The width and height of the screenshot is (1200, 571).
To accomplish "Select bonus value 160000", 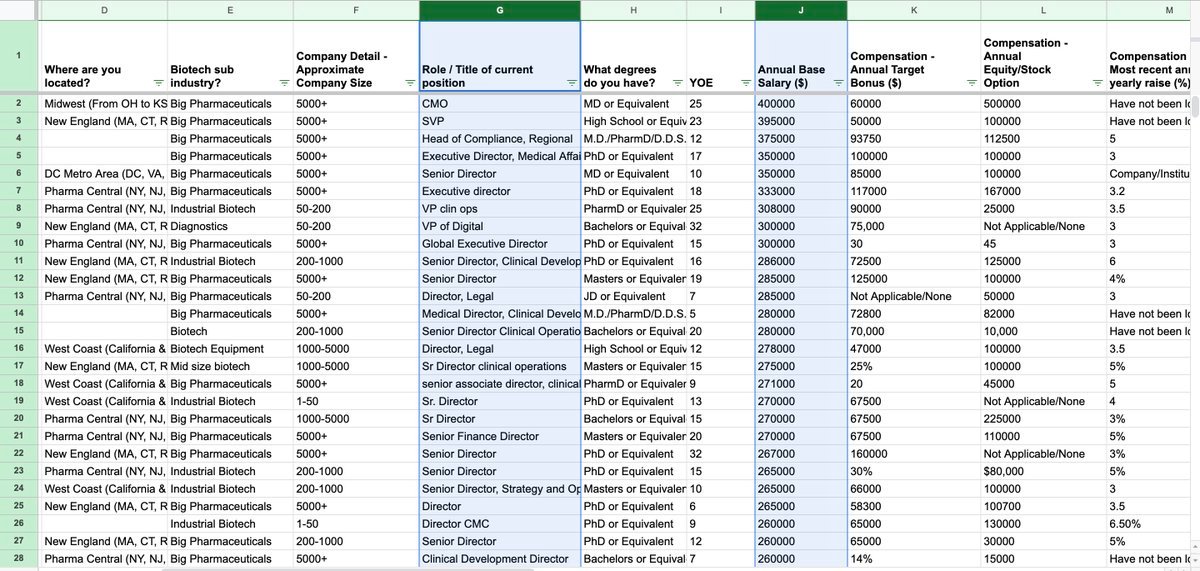I will (x=914, y=453).
